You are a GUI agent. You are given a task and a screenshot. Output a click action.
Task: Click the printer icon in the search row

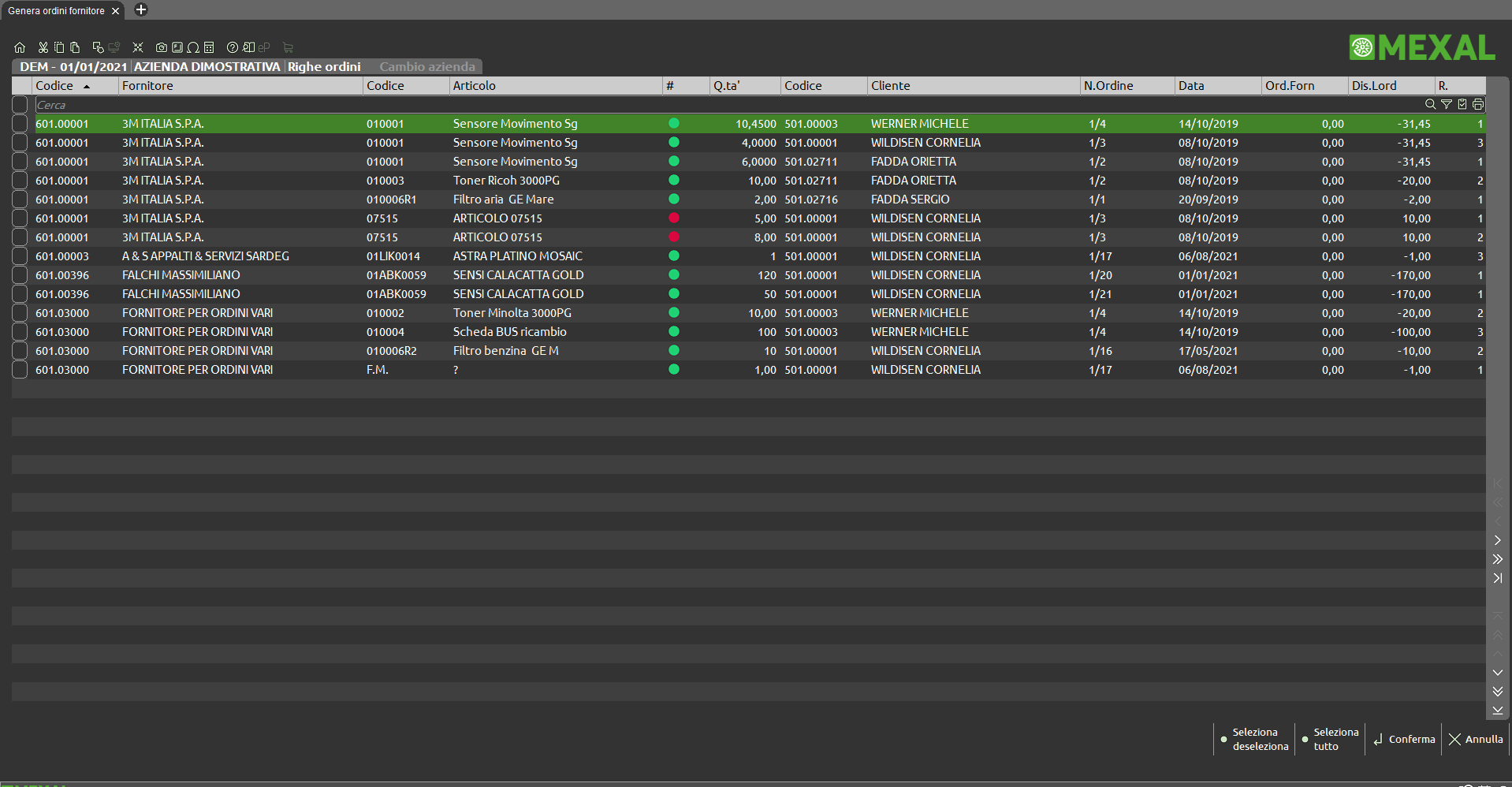pyautogui.click(x=1478, y=104)
